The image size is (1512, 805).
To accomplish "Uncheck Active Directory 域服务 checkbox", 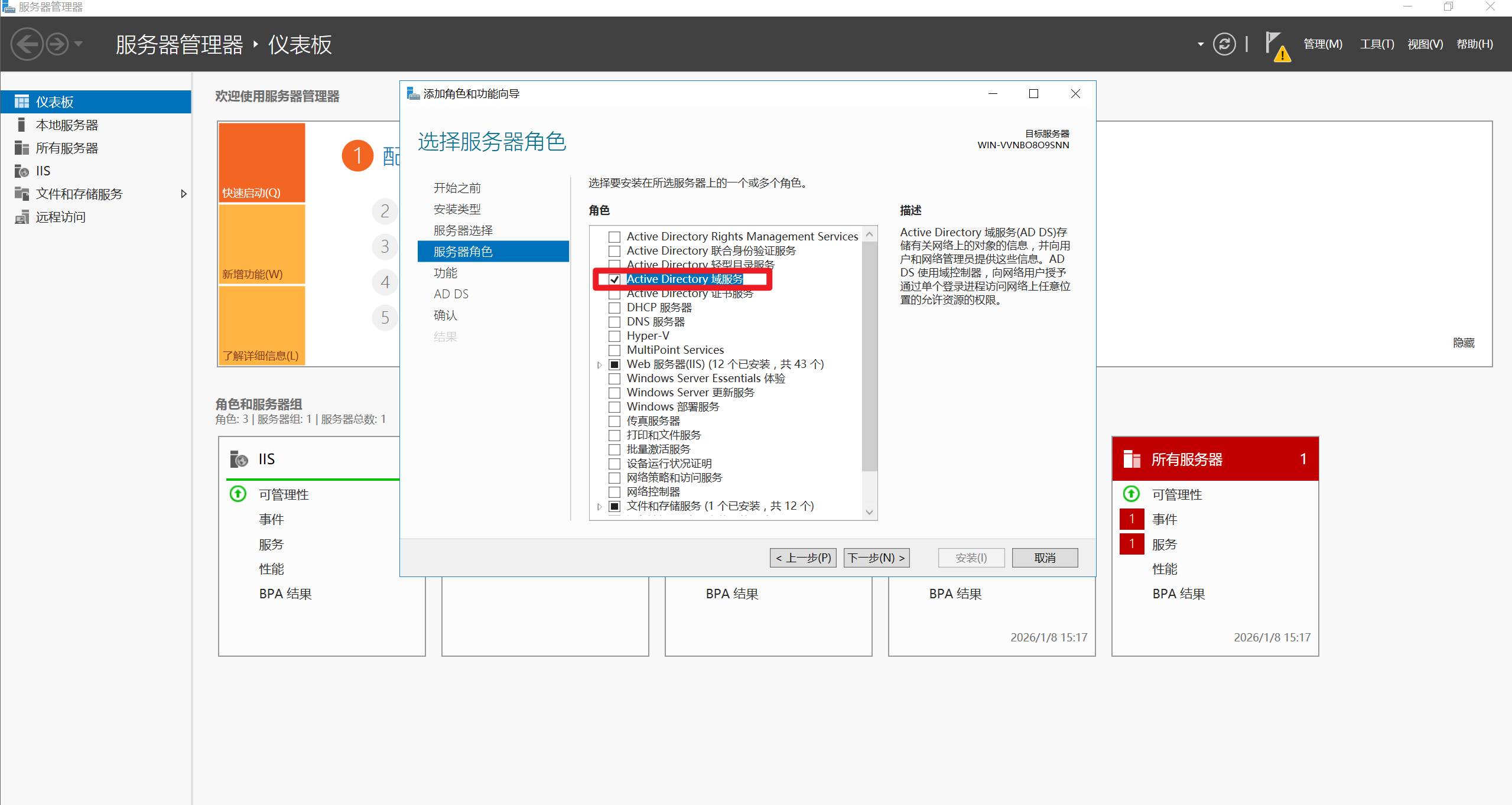I will click(614, 279).
